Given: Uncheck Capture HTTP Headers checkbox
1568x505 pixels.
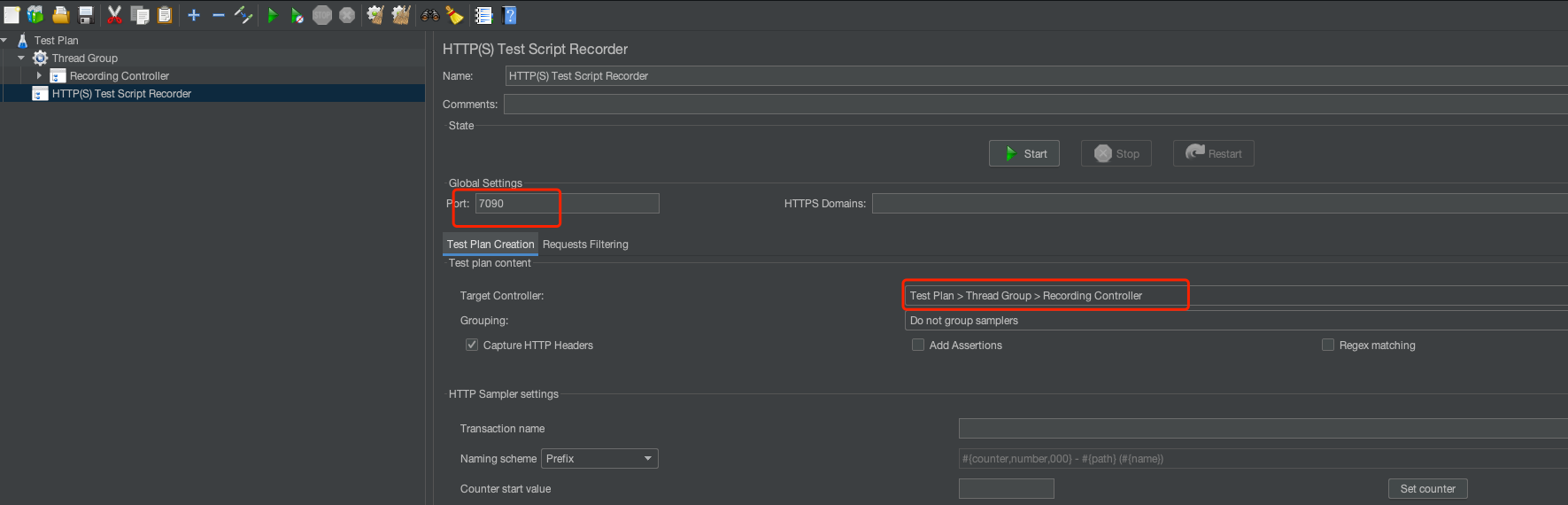Looking at the screenshot, I should 472,345.
